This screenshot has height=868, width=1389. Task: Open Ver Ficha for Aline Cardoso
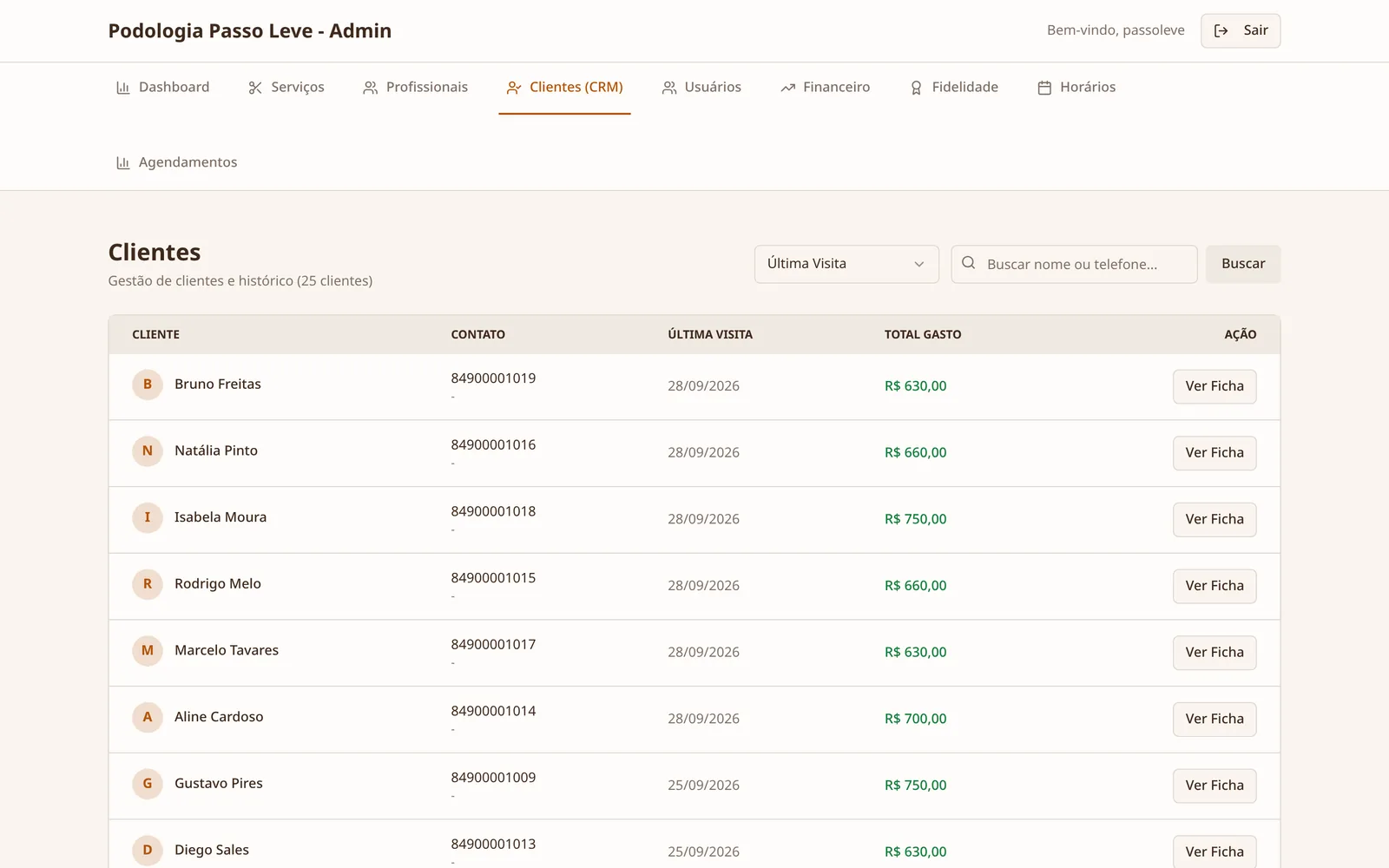[1215, 719]
